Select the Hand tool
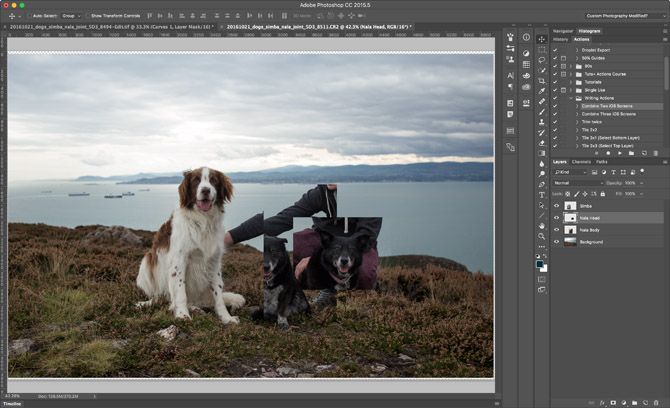The width and height of the screenshot is (670, 408). (541, 226)
